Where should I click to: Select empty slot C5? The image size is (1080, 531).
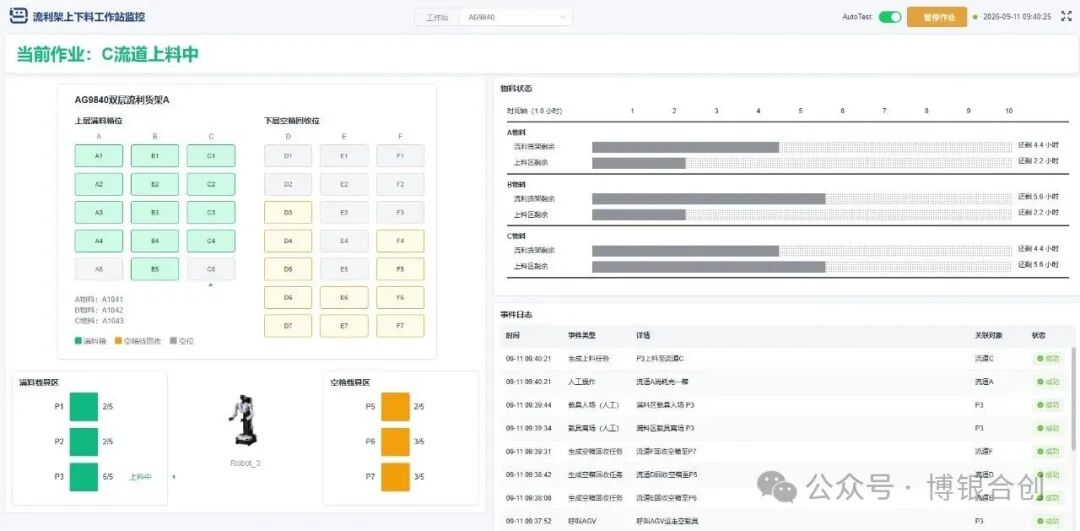[x=211, y=269]
